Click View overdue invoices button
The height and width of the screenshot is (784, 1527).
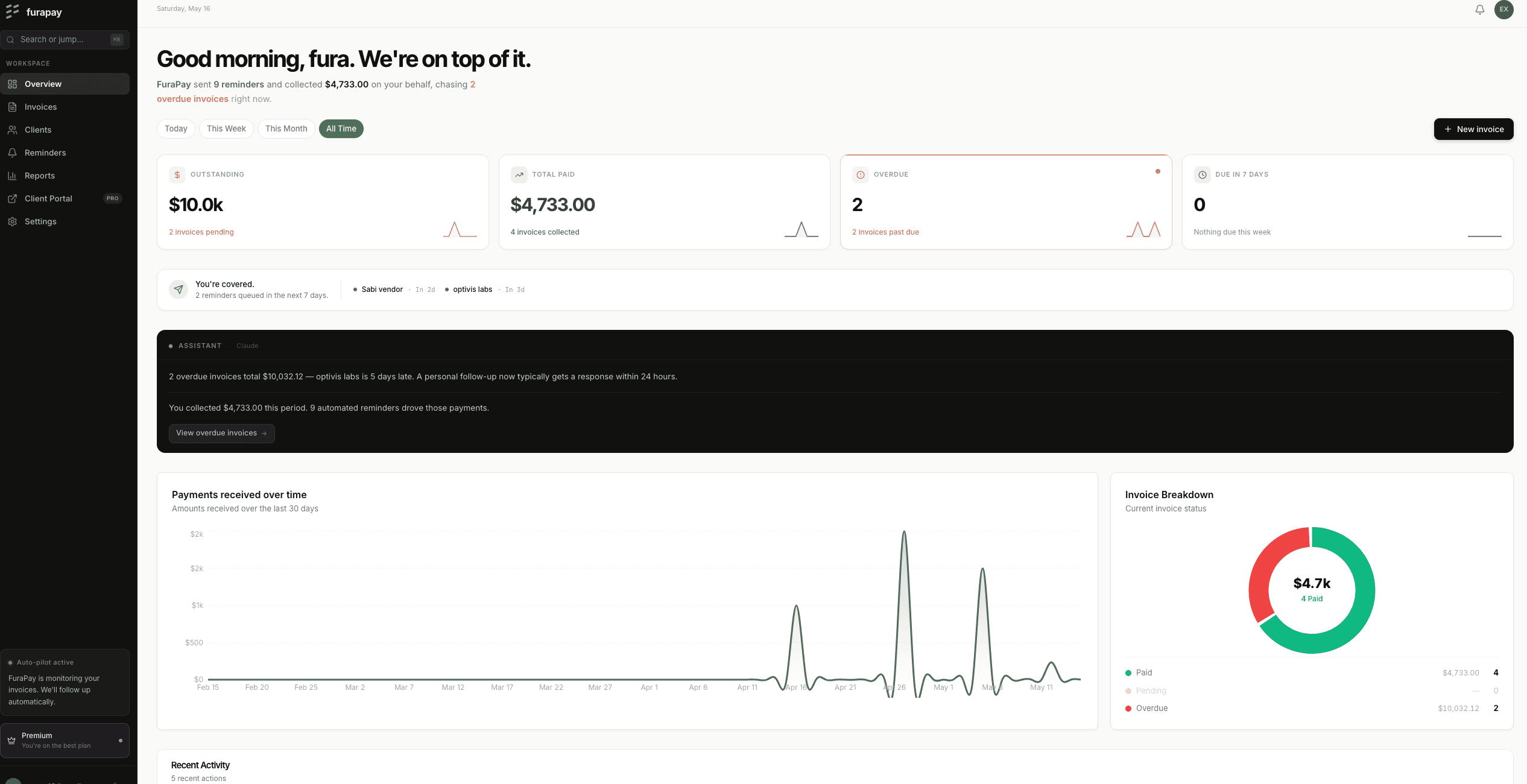pyautogui.click(x=222, y=434)
